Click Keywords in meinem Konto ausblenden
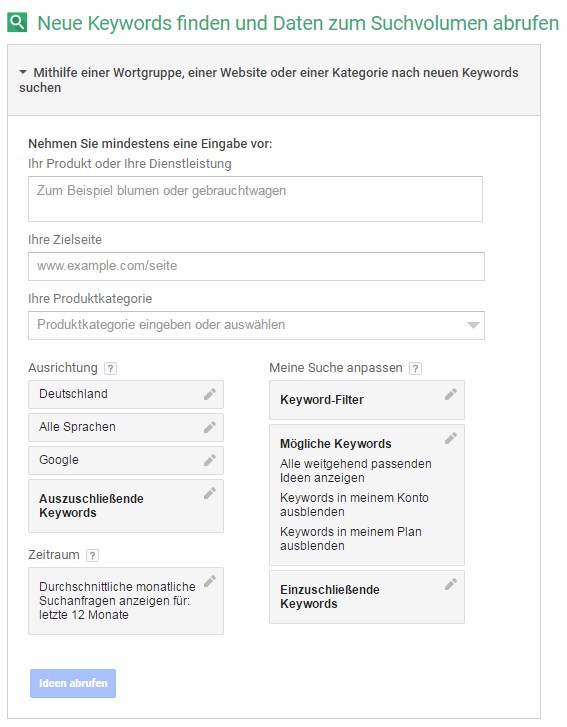Viewport: 567px width, 727px height. pos(354,504)
